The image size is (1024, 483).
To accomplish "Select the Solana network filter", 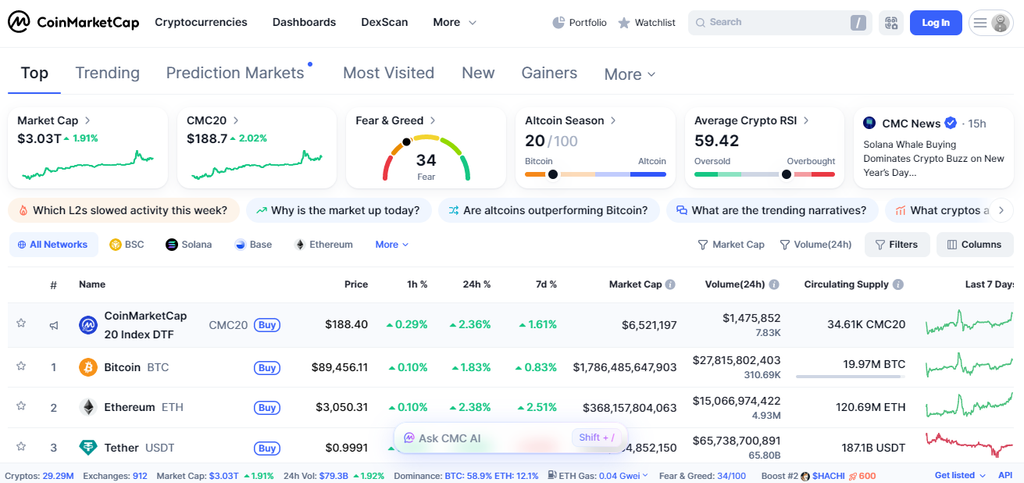I will [x=189, y=245].
